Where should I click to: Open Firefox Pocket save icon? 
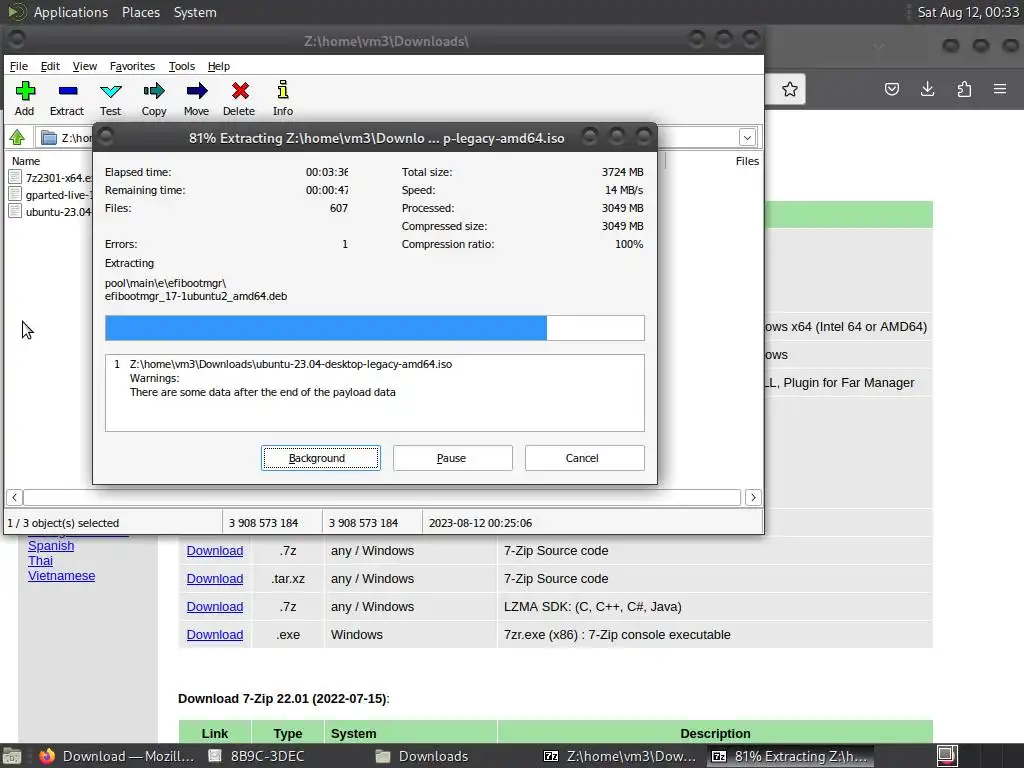pos(891,89)
